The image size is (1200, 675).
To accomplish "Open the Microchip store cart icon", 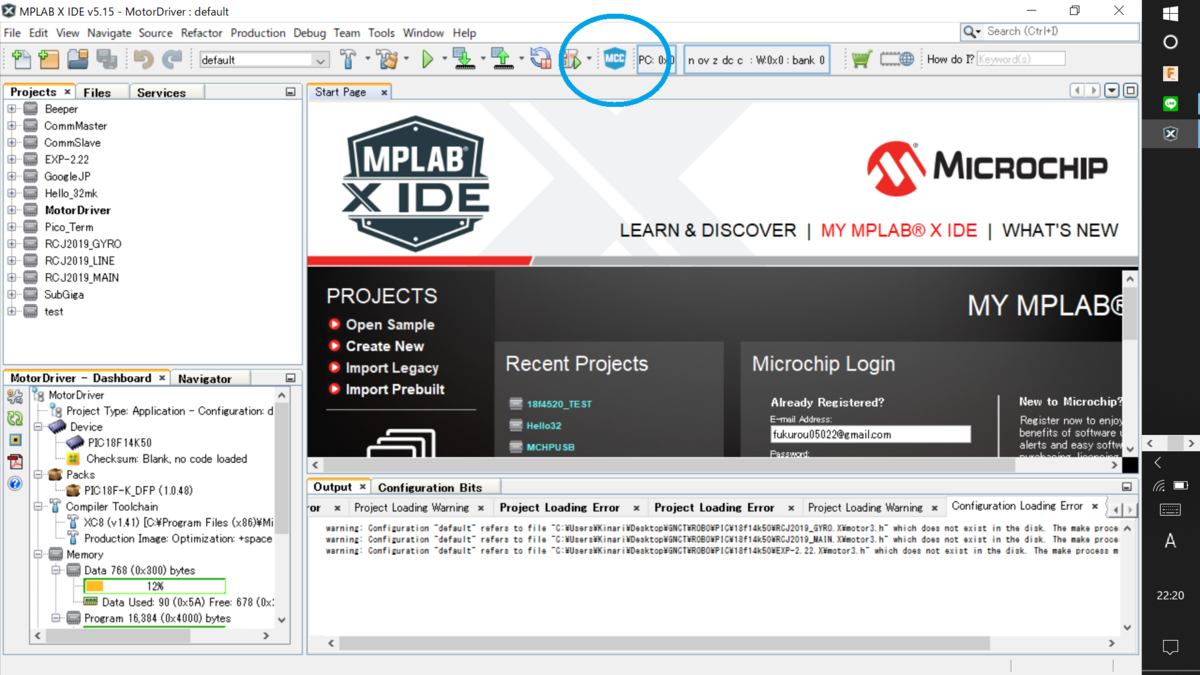I will point(861,60).
